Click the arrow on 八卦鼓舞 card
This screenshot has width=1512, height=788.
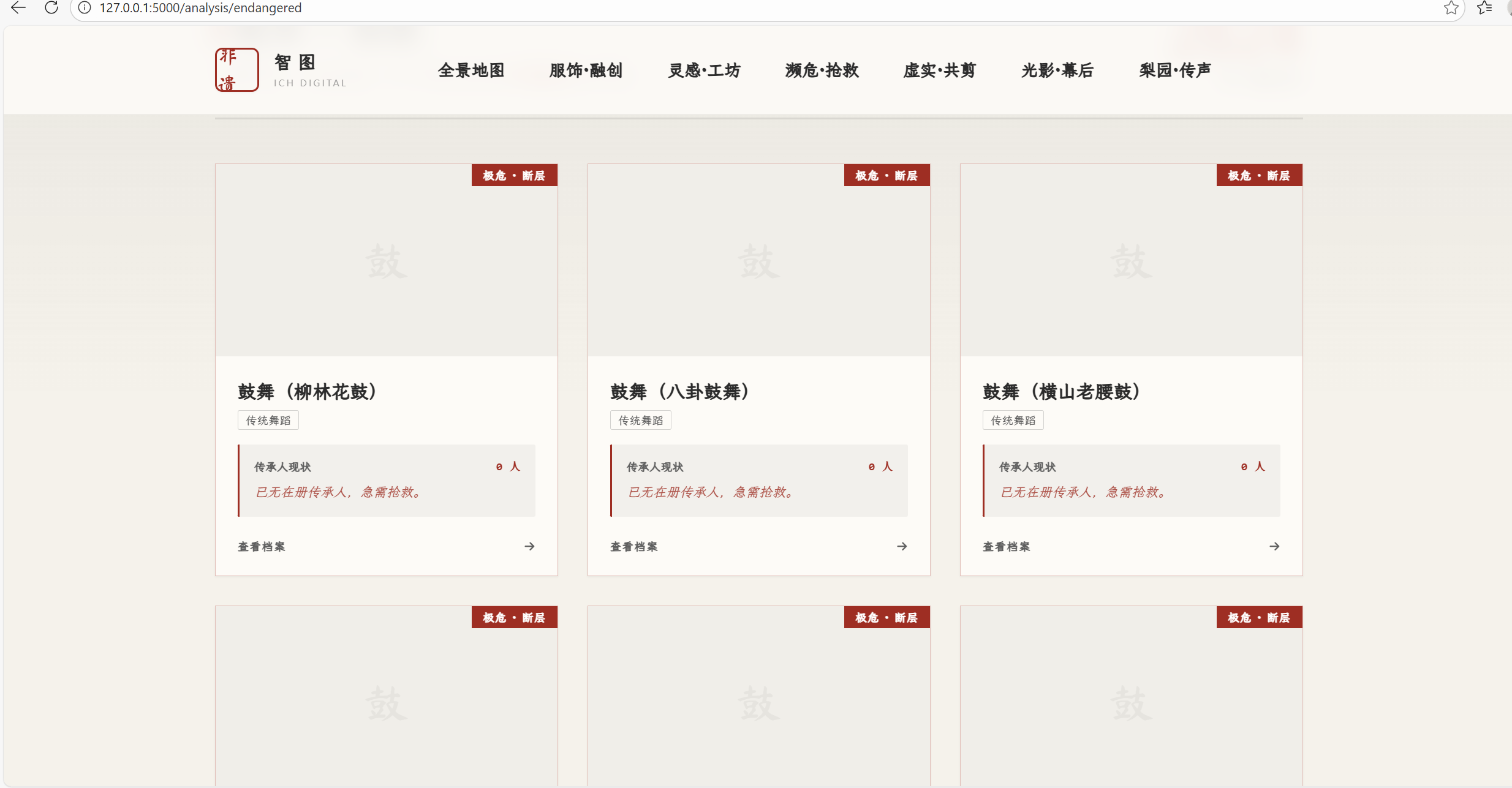pyautogui.click(x=902, y=546)
